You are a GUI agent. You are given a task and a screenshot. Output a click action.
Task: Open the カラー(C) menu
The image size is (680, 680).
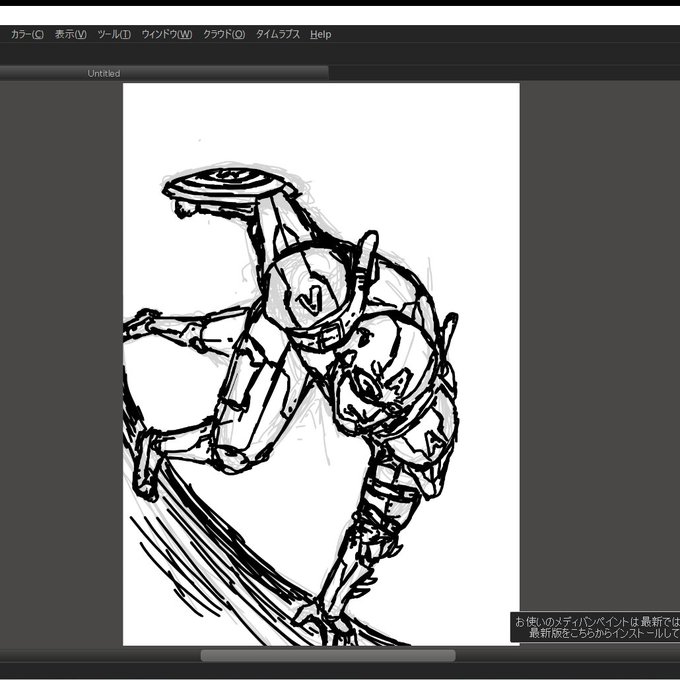27,34
